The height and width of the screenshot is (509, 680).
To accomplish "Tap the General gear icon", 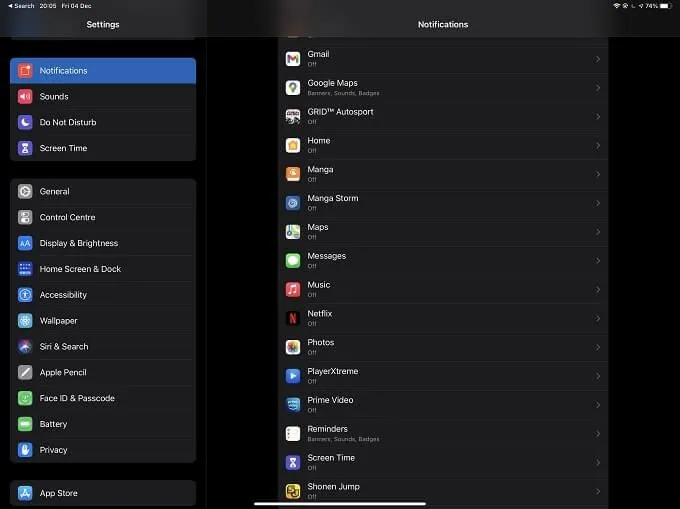I will click(25, 191).
